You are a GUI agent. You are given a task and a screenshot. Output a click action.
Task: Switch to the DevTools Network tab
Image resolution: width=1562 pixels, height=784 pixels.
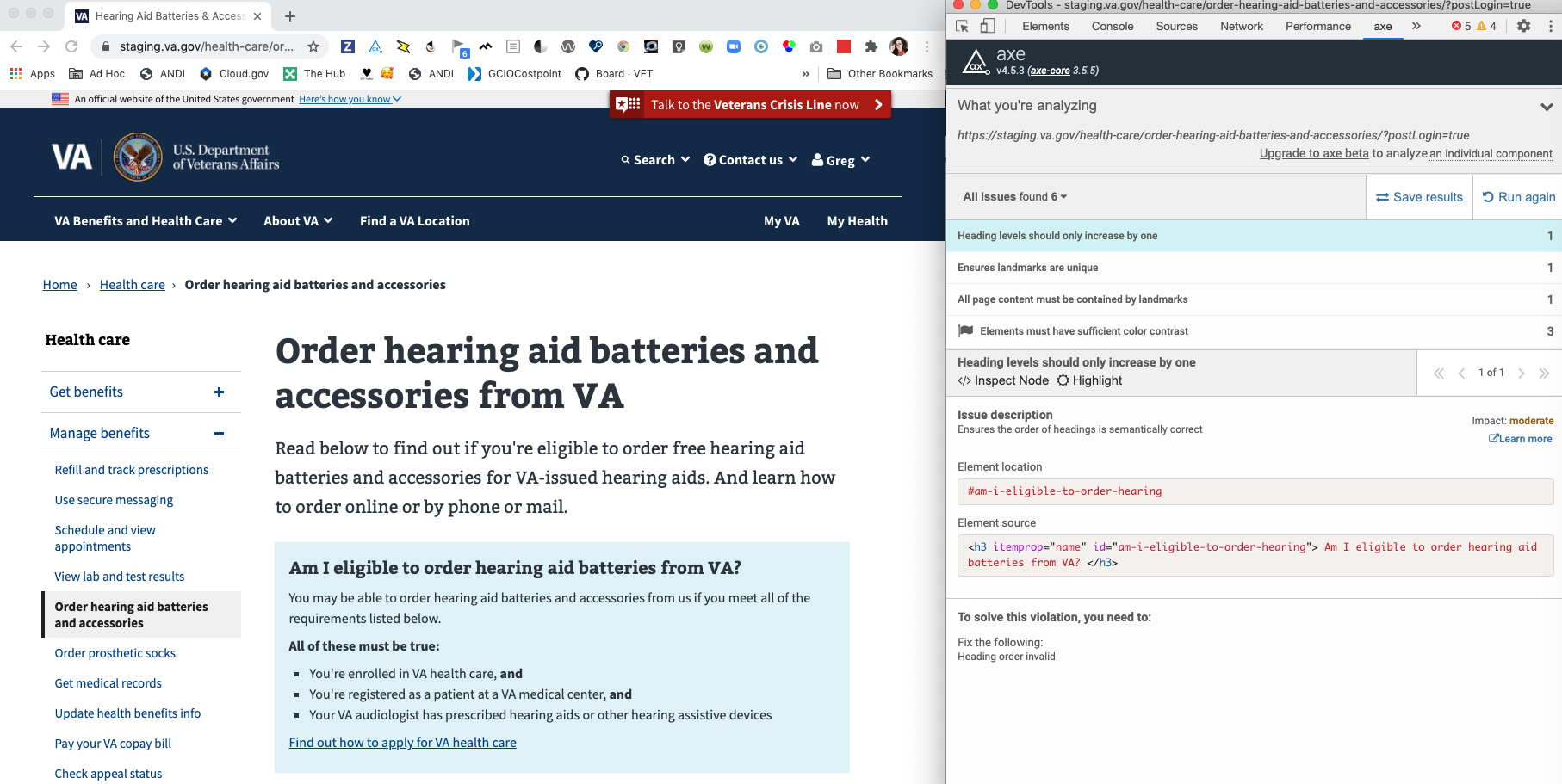pyautogui.click(x=1242, y=26)
